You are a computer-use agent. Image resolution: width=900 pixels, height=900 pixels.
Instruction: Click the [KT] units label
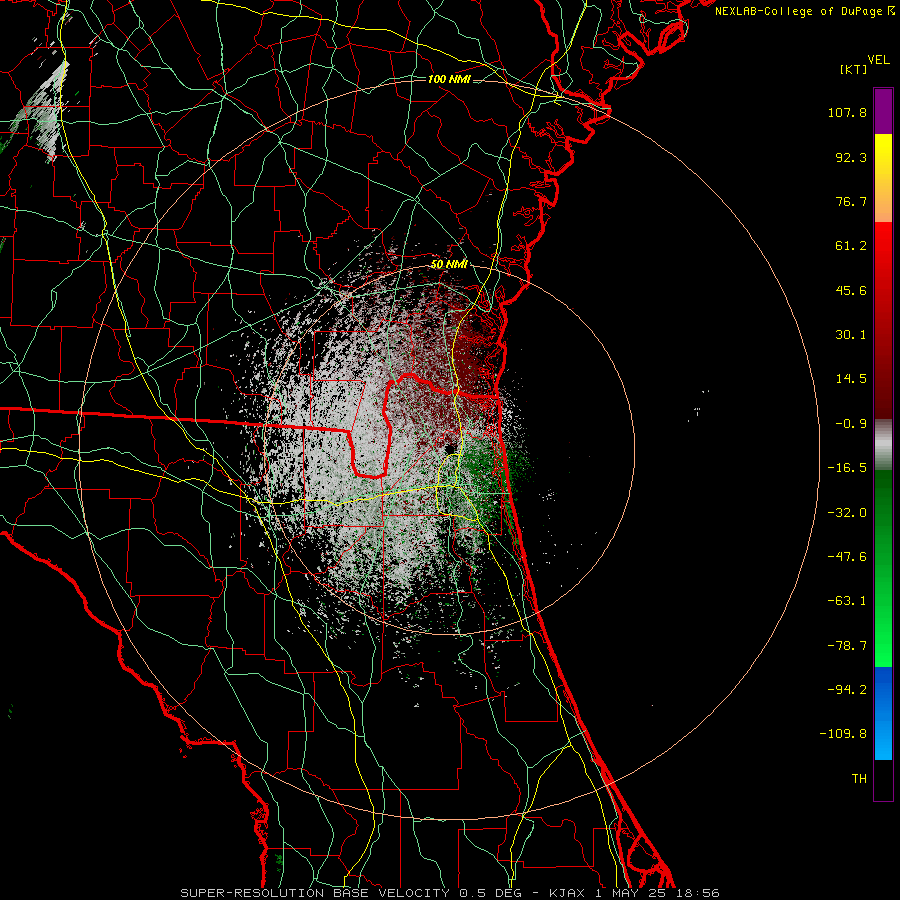tap(854, 69)
